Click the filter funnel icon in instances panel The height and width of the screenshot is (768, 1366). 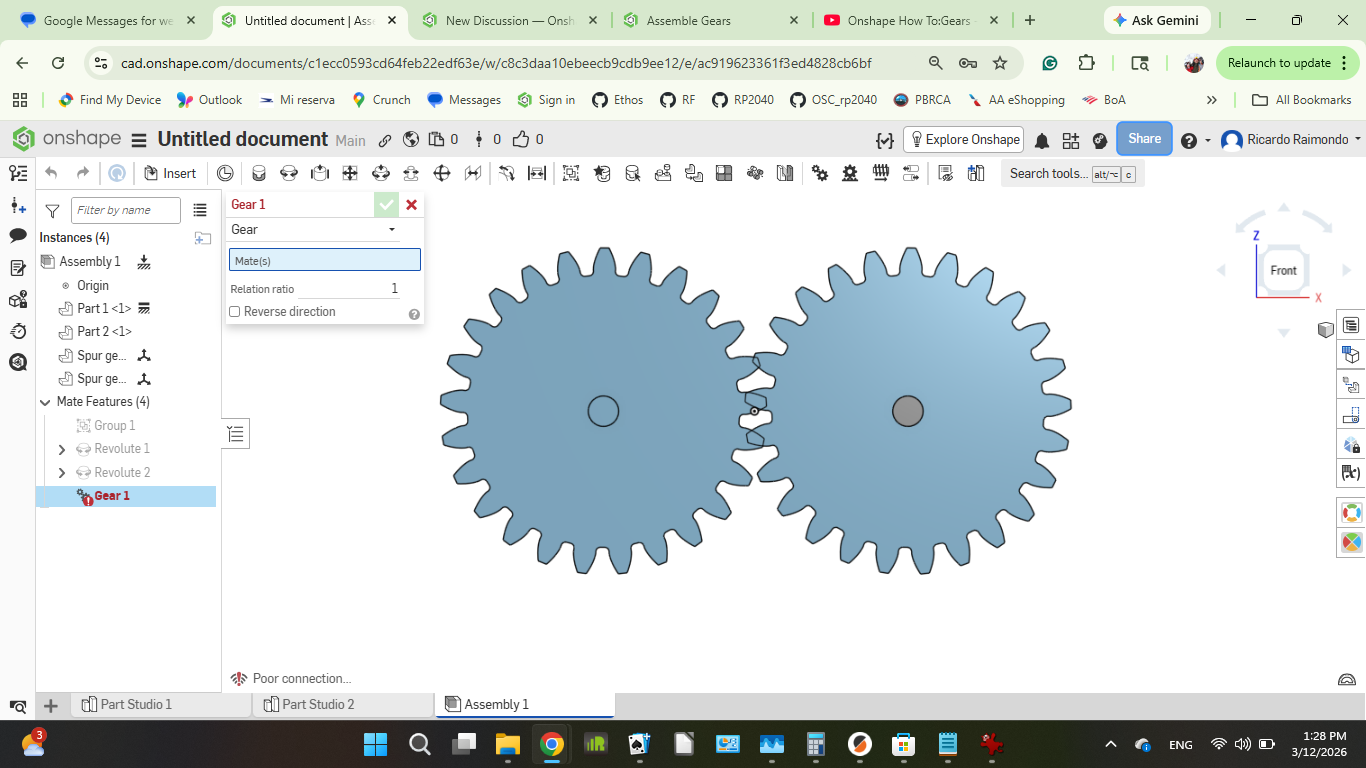(x=53, y=211)
